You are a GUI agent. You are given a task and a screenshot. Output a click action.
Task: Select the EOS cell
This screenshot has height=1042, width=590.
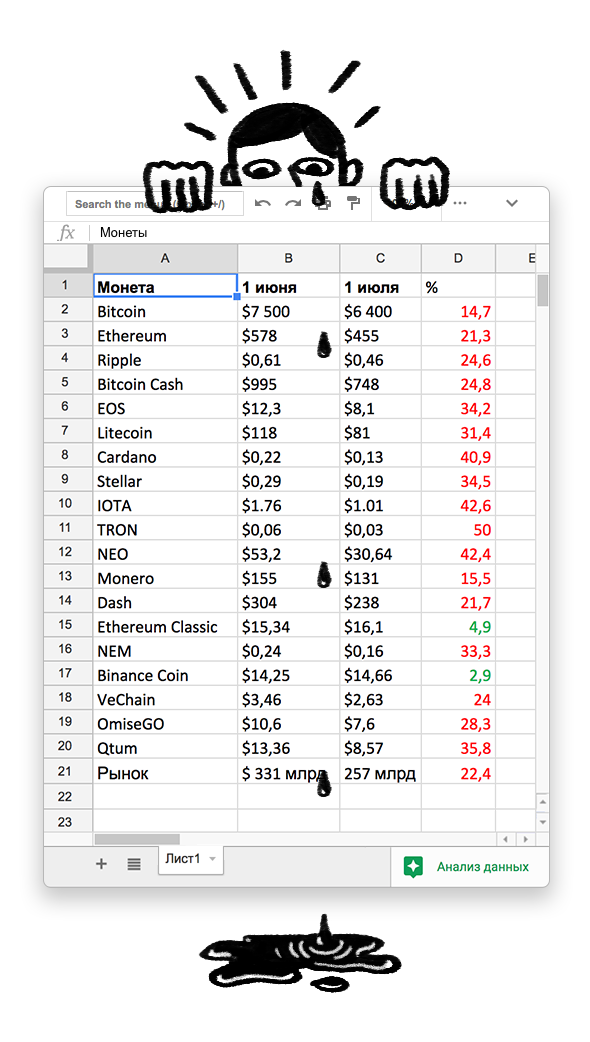pos(165,408)
